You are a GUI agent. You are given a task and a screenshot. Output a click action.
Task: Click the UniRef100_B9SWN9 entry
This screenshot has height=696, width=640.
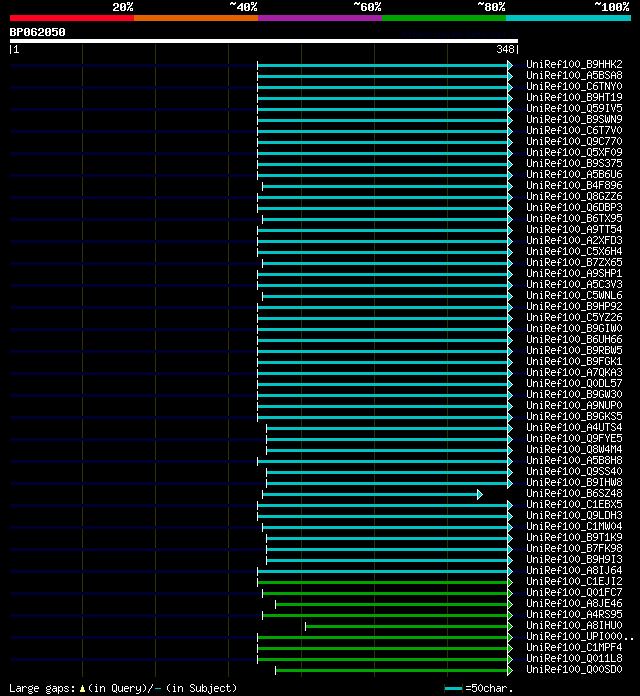point(574,119)
